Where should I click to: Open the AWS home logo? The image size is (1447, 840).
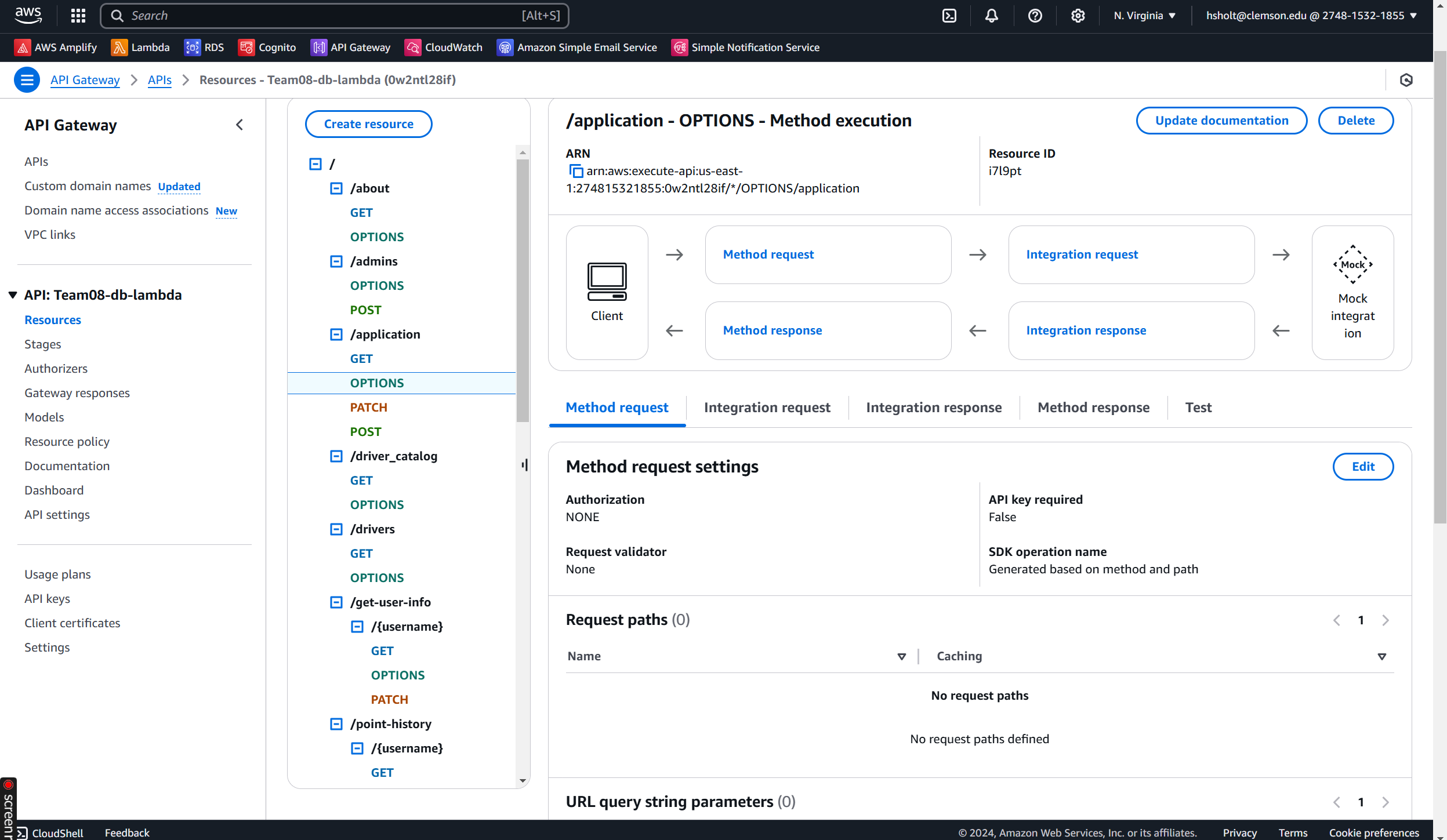(x=28, y=16)
